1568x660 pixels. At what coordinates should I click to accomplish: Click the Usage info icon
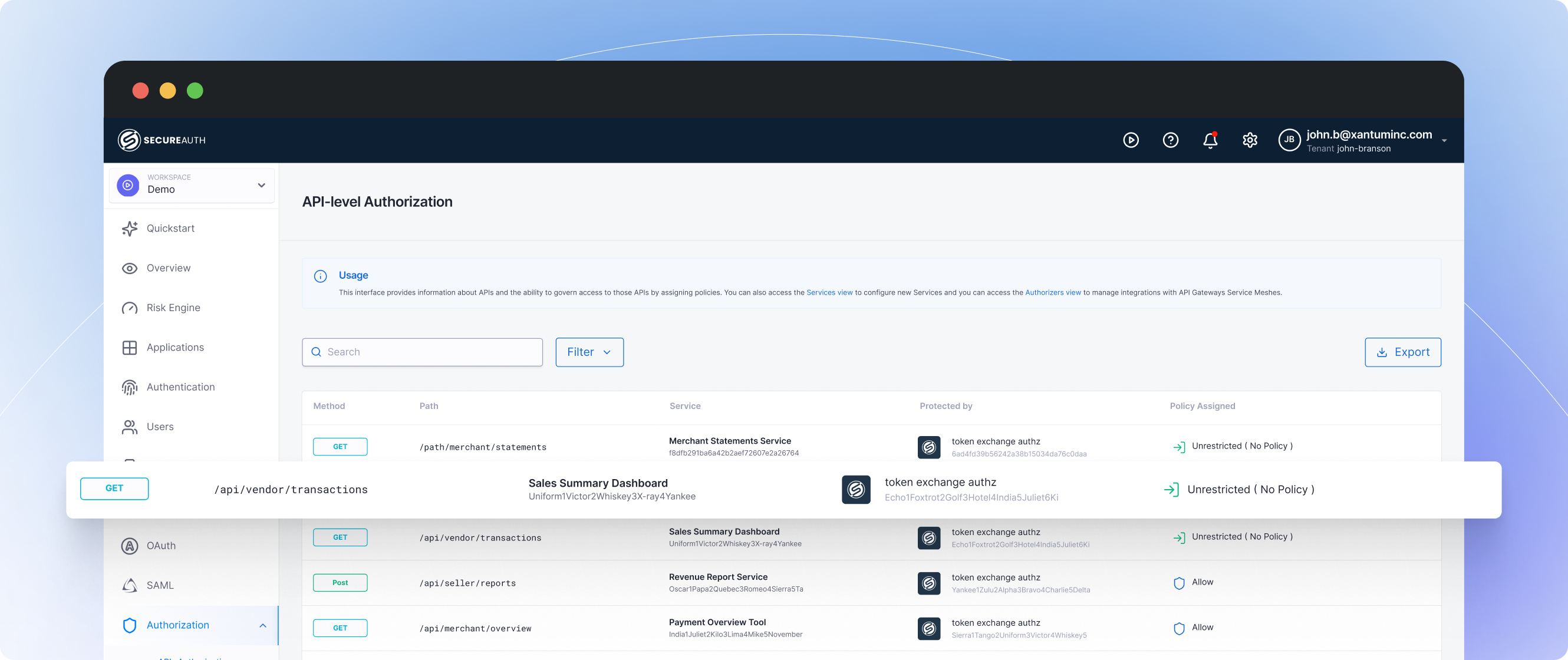(321, 276)
